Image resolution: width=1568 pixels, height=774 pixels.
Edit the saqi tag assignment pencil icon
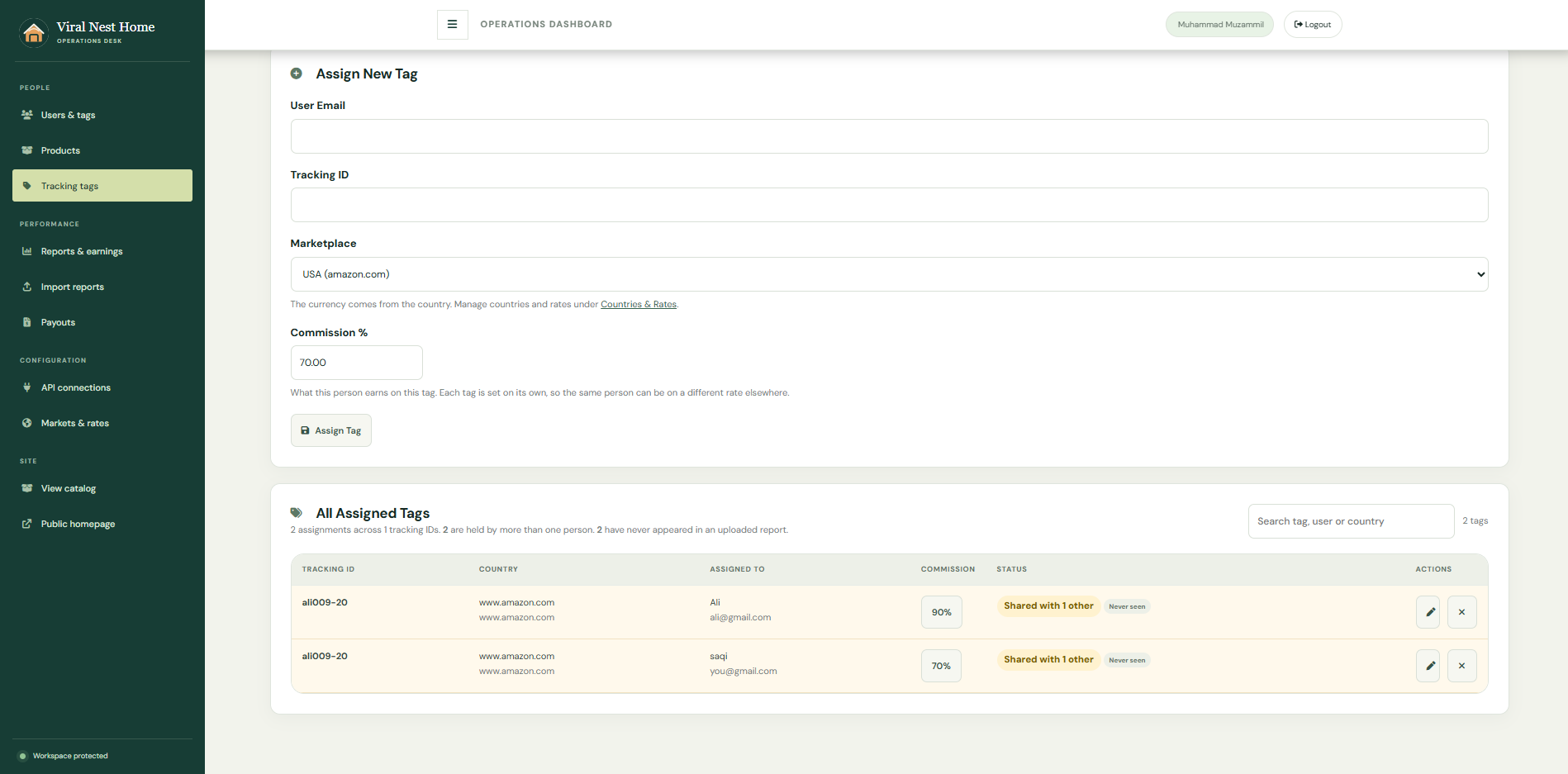(1428, 666)
